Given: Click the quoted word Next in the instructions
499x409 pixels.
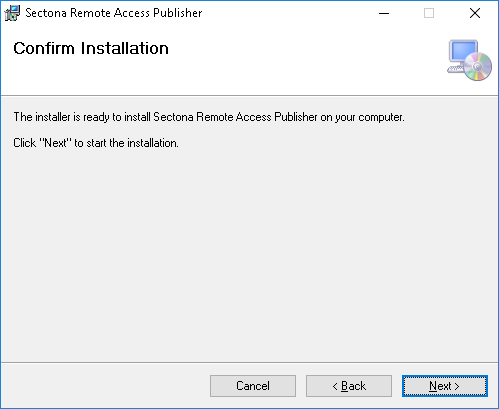Looking at the screenshot, I should [x=55, y=143].
